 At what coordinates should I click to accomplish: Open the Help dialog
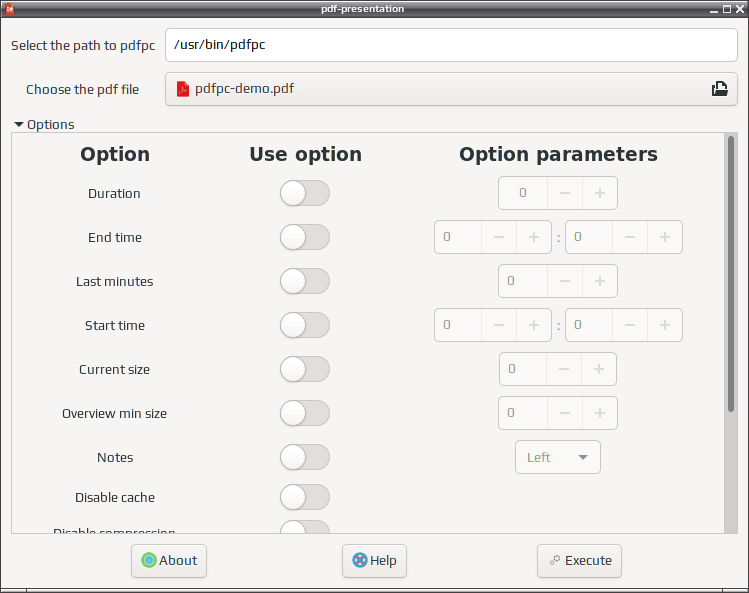(374, 561)
